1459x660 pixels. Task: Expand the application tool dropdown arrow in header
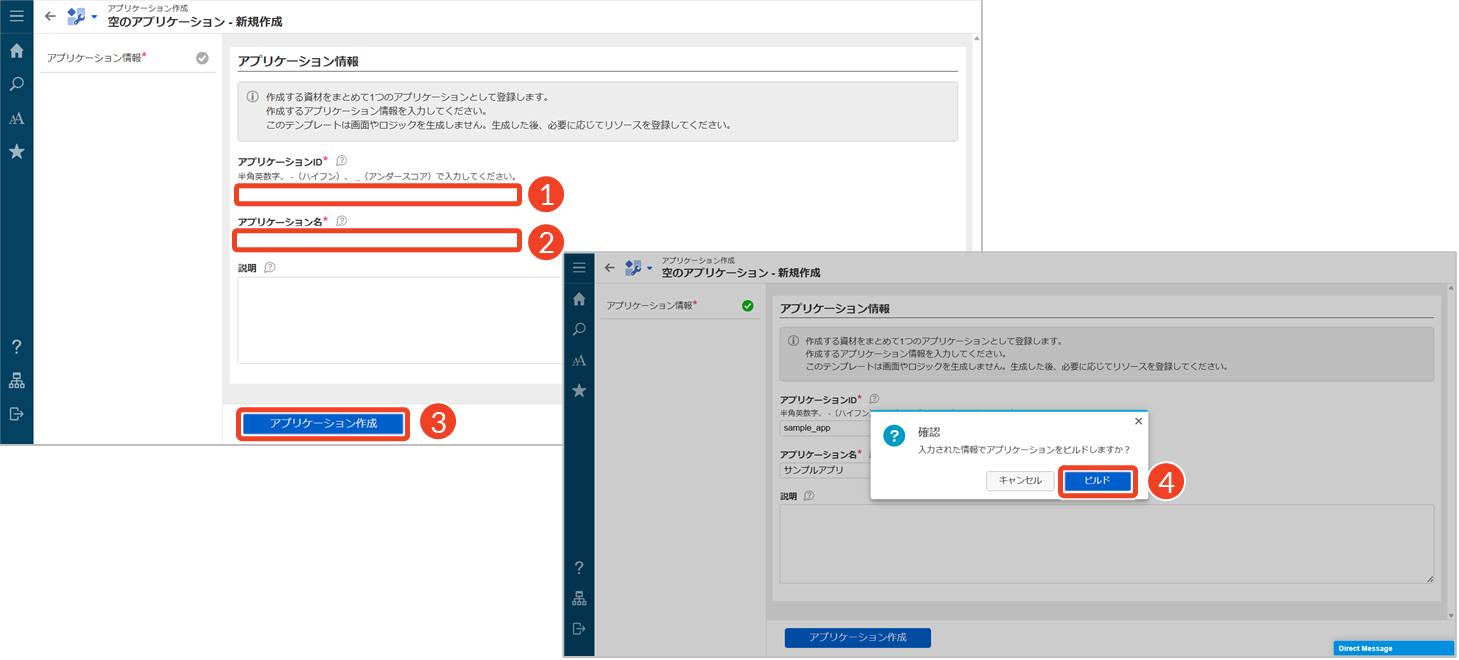pyautogui.click(x=94, y=17)
